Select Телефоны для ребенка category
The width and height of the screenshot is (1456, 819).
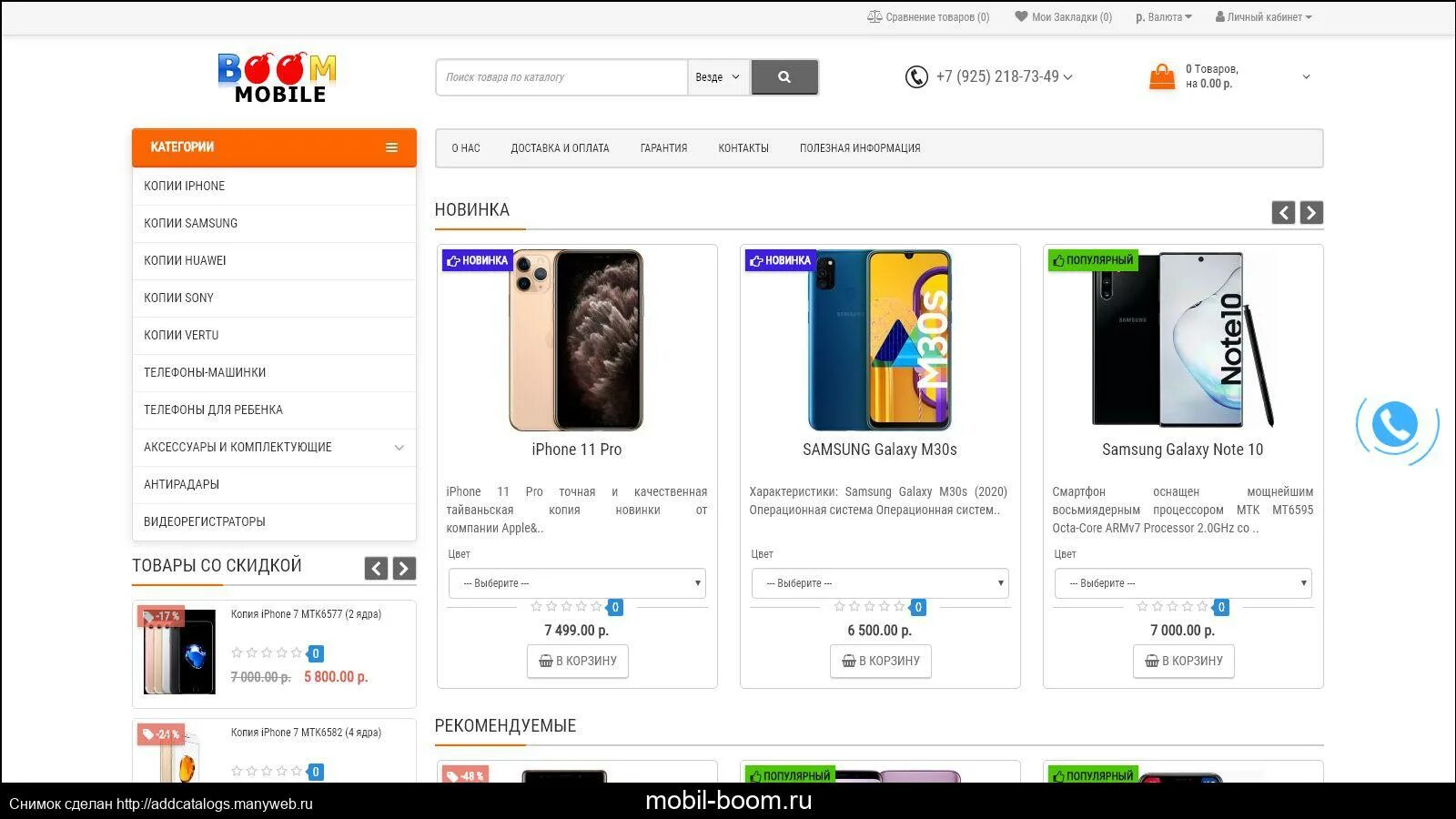(274, 409)
